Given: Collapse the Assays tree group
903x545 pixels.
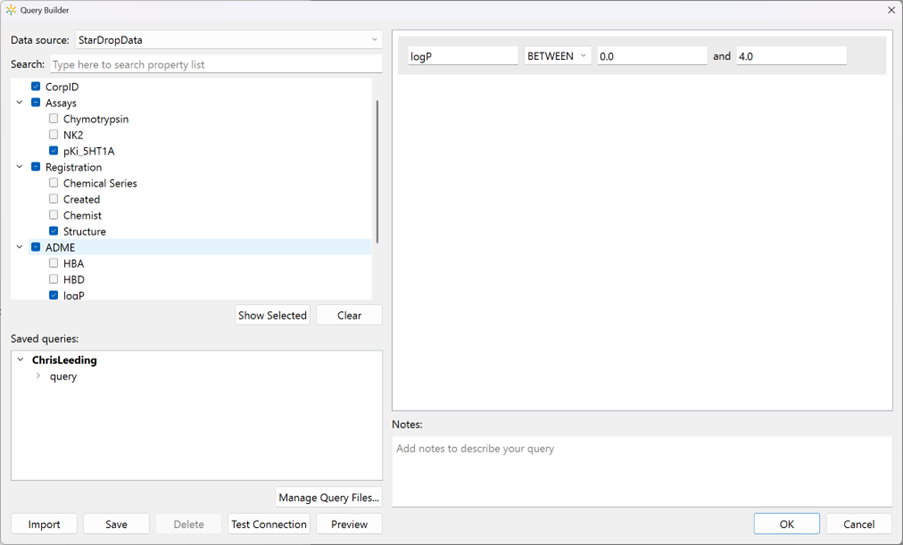Looking at the screenshot, I should (20, 103).
